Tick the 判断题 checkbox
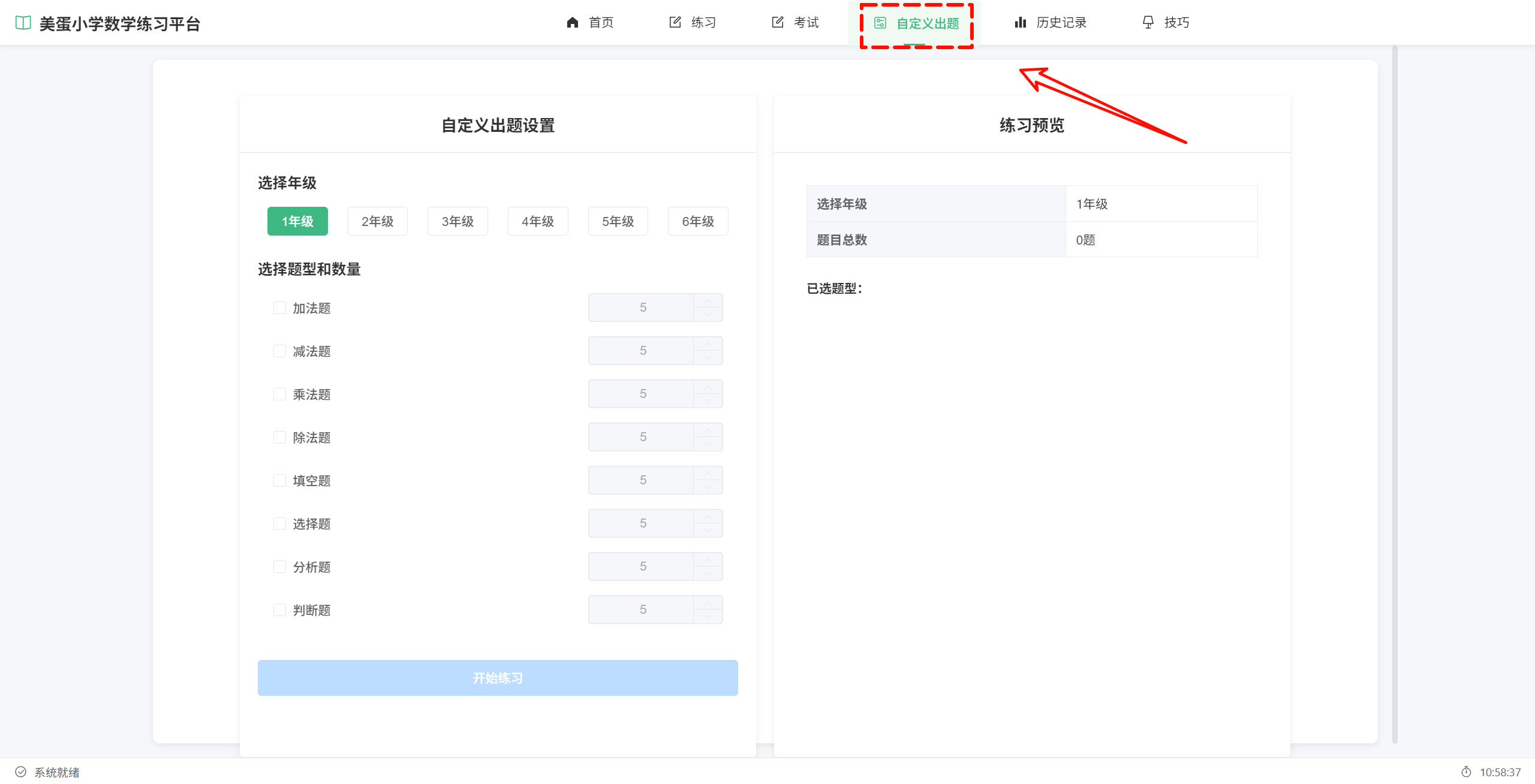 coord(279,610)
